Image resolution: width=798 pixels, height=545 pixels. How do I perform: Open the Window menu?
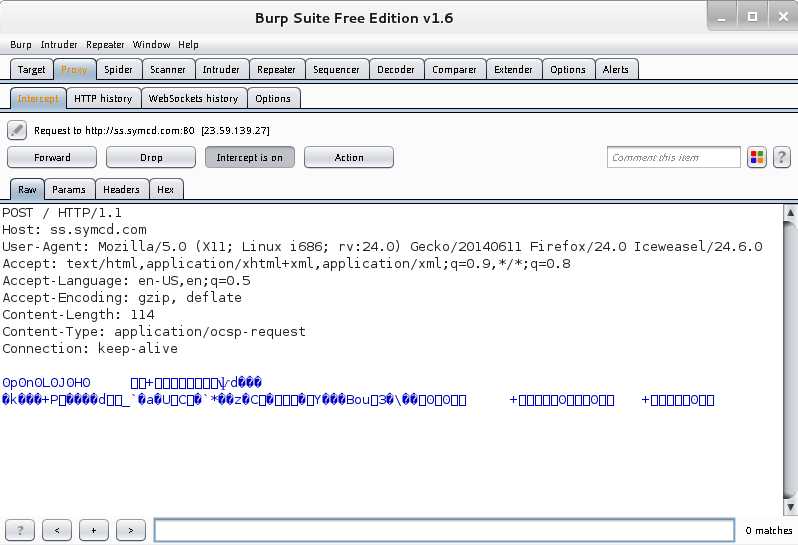152,45
